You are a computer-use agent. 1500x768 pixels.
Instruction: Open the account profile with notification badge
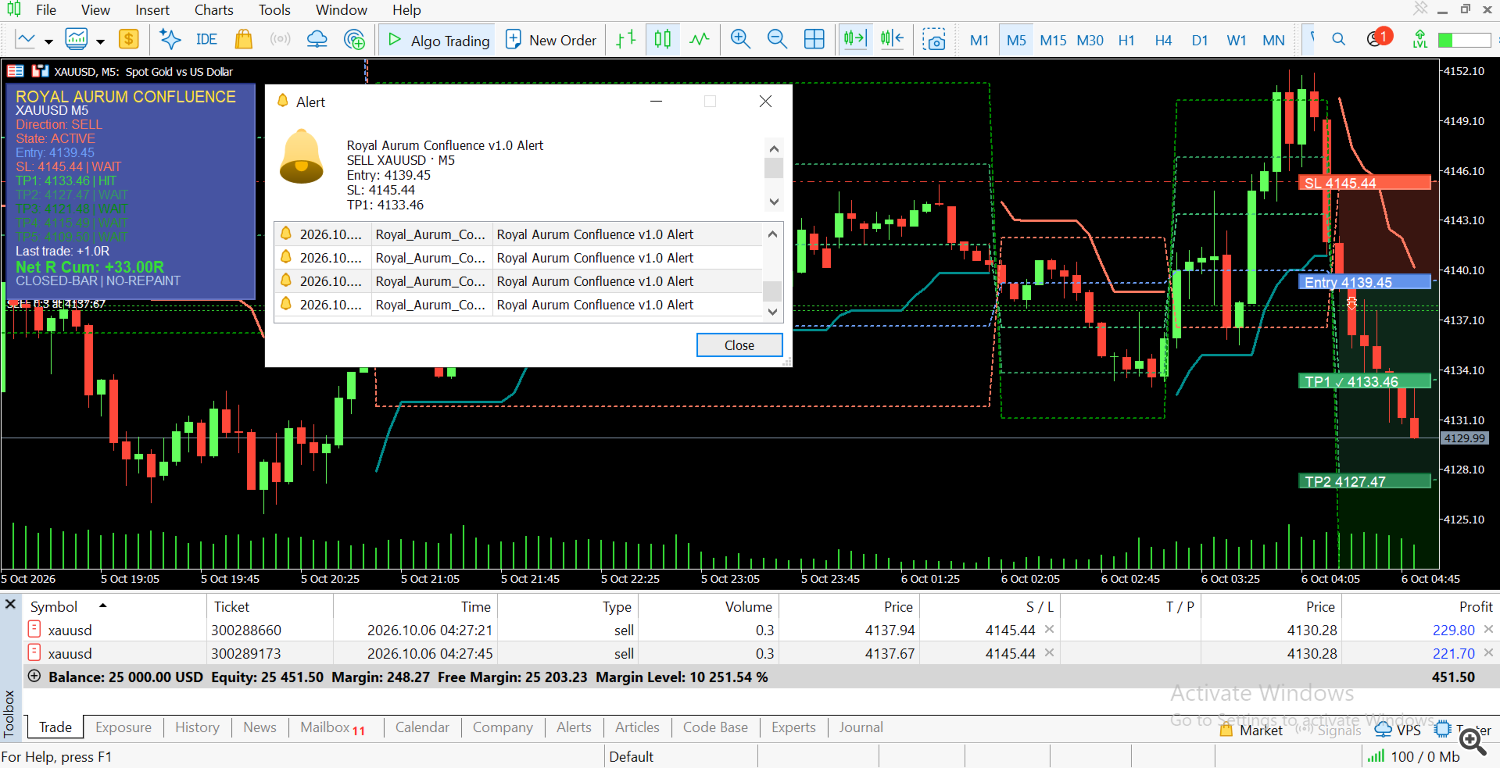pos(1378,39)
